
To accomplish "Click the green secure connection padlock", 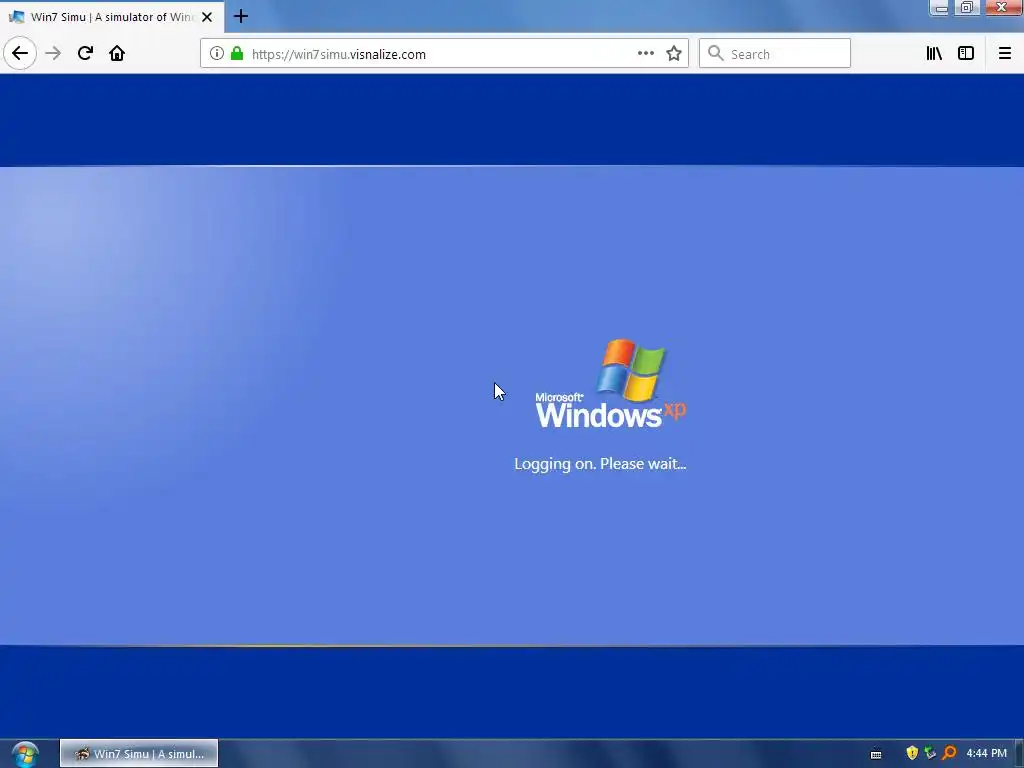I will 237,54.
